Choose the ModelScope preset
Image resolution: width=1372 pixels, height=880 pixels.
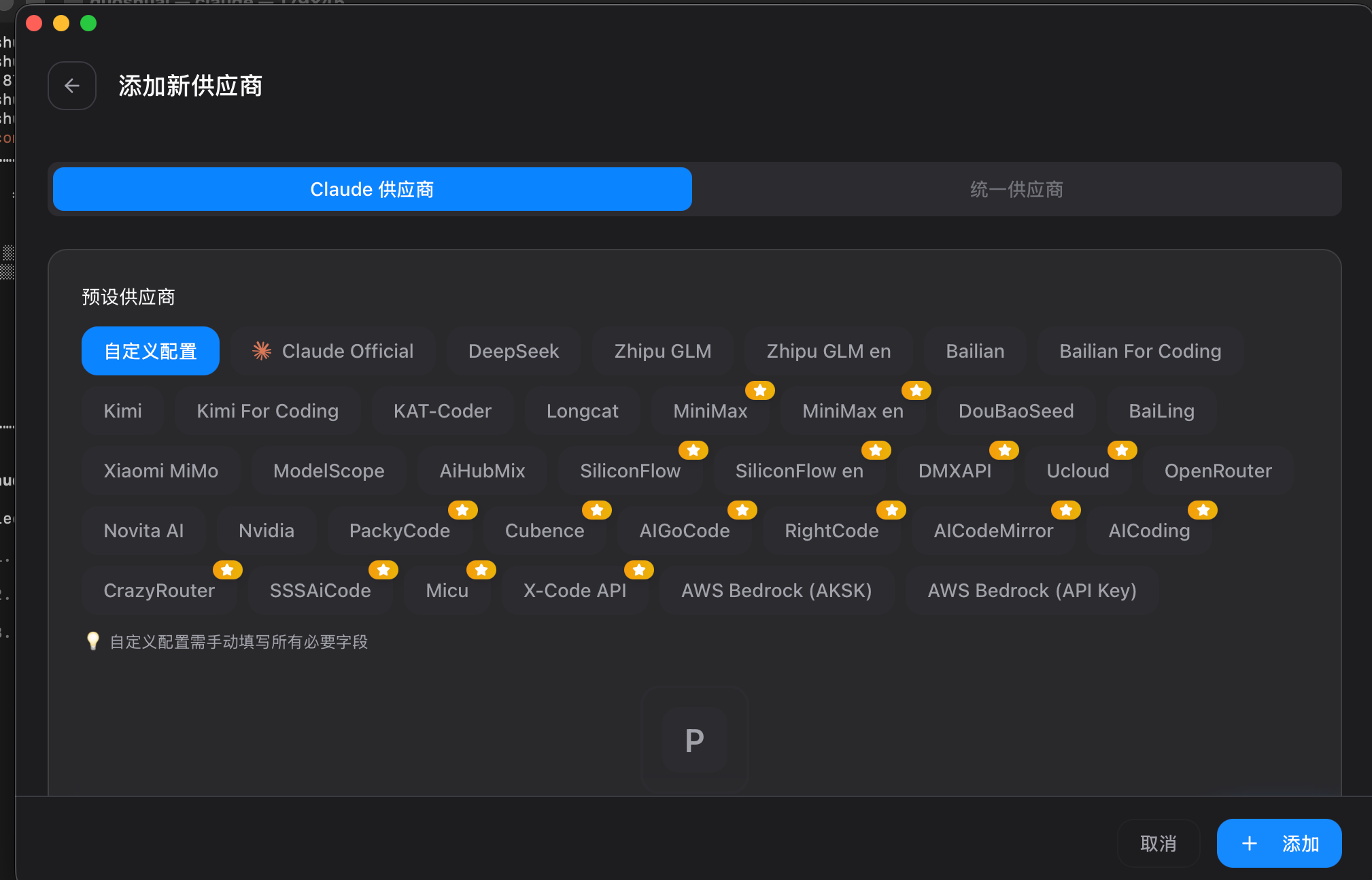[x=328, y=471]
